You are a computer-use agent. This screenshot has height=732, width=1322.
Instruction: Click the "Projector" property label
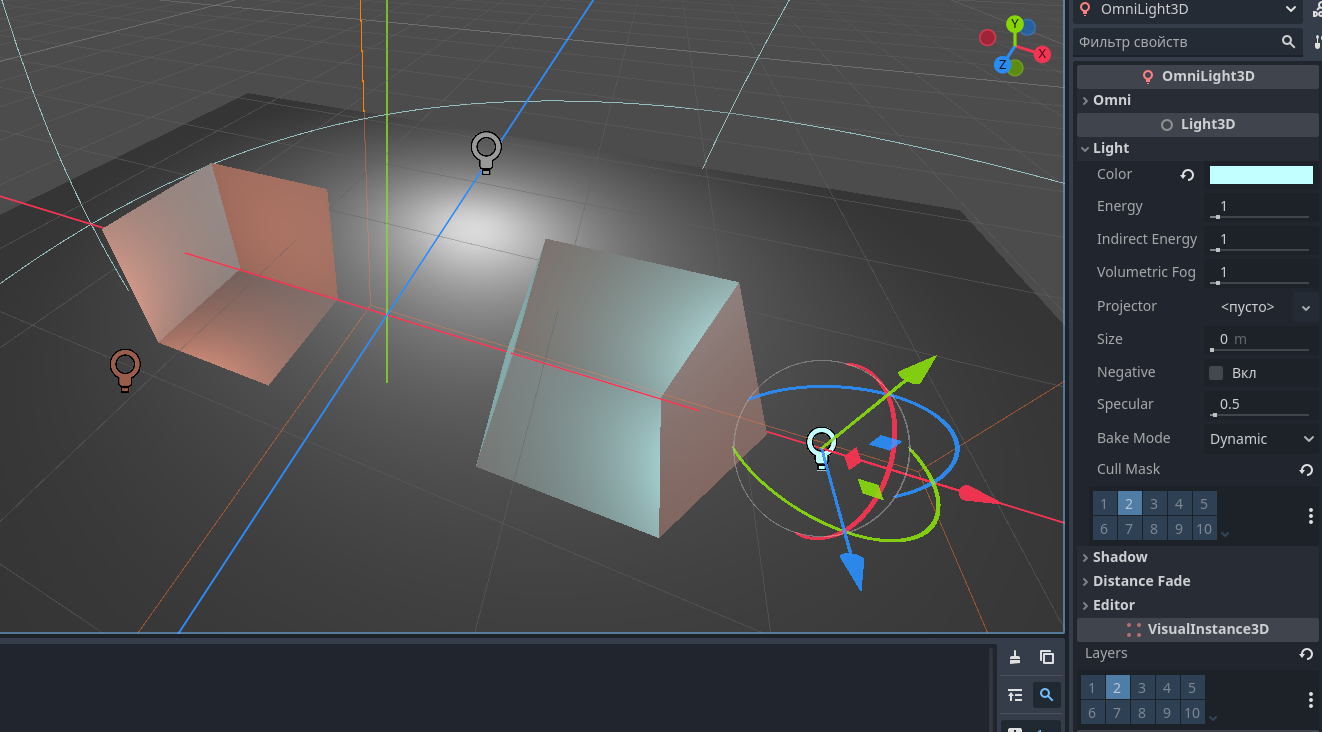pos(1127,307)
